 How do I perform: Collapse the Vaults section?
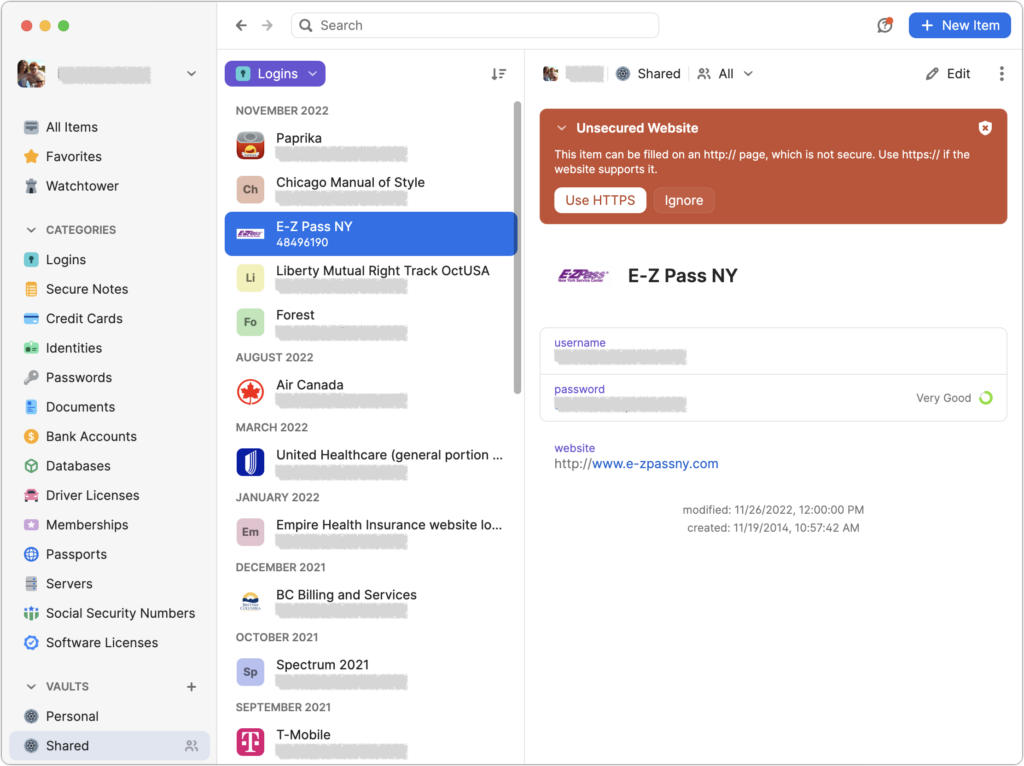(31, 687)
